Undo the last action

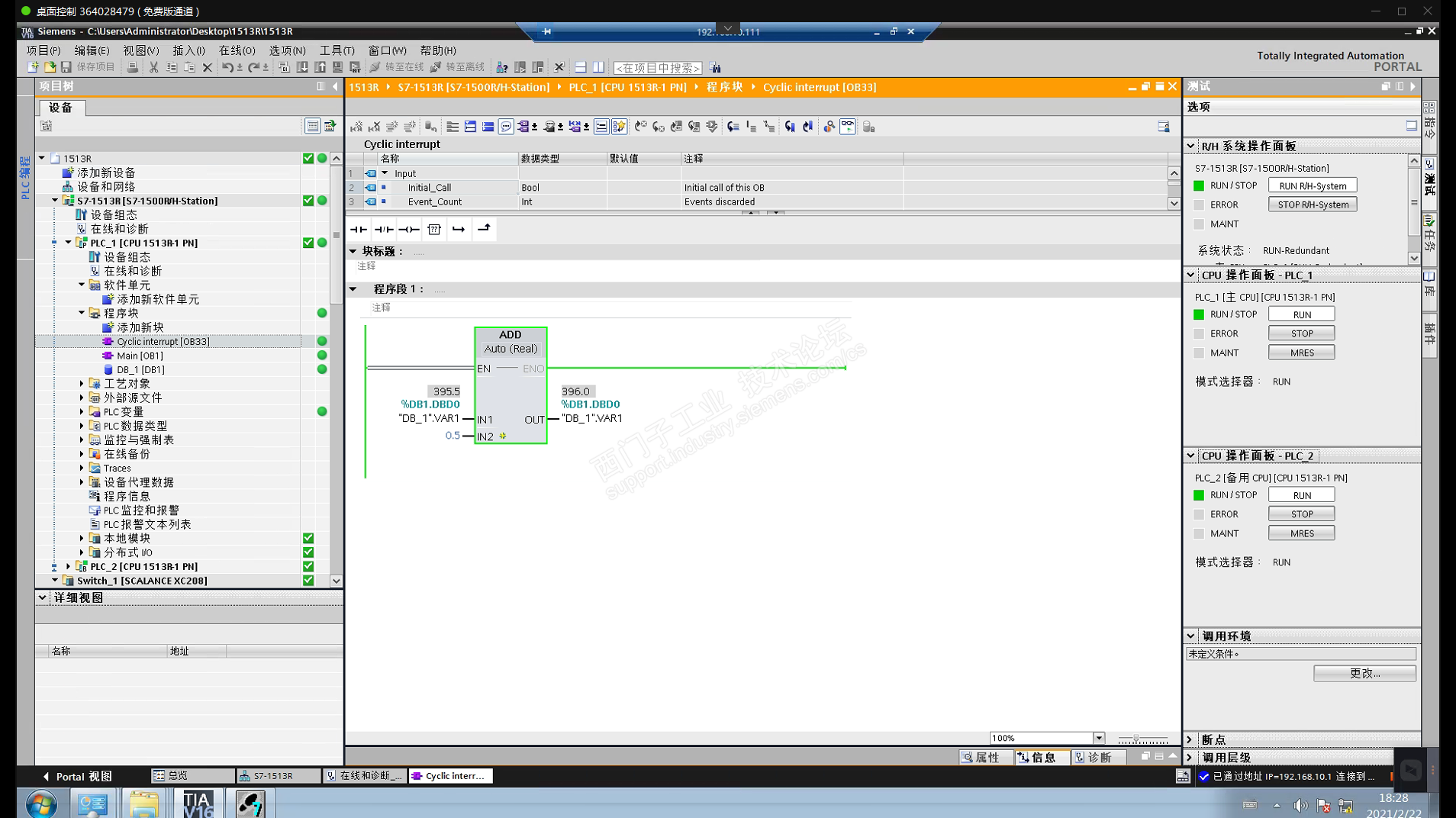tap(227, 67)
